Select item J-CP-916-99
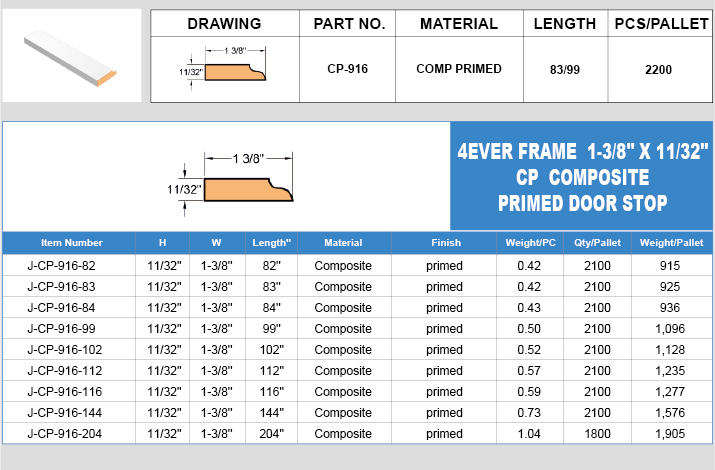Screen dimensions: 715x470 (x=61, y=329)
